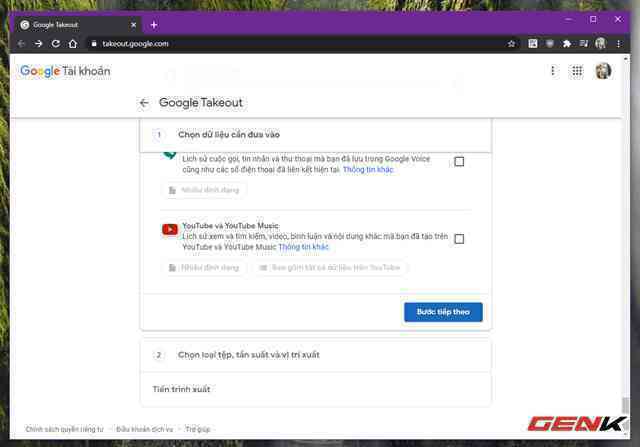
Task: Open the page options three-dot menu
Action: (553, 71)
